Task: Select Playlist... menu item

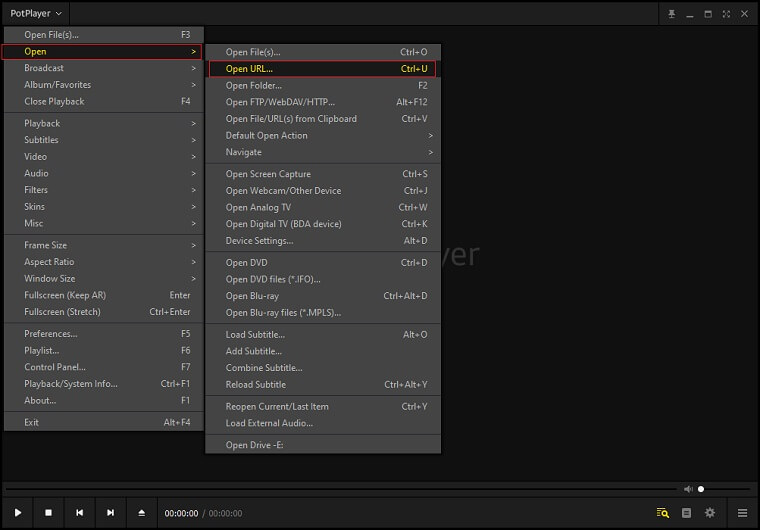Action: [x=104, y=350]
